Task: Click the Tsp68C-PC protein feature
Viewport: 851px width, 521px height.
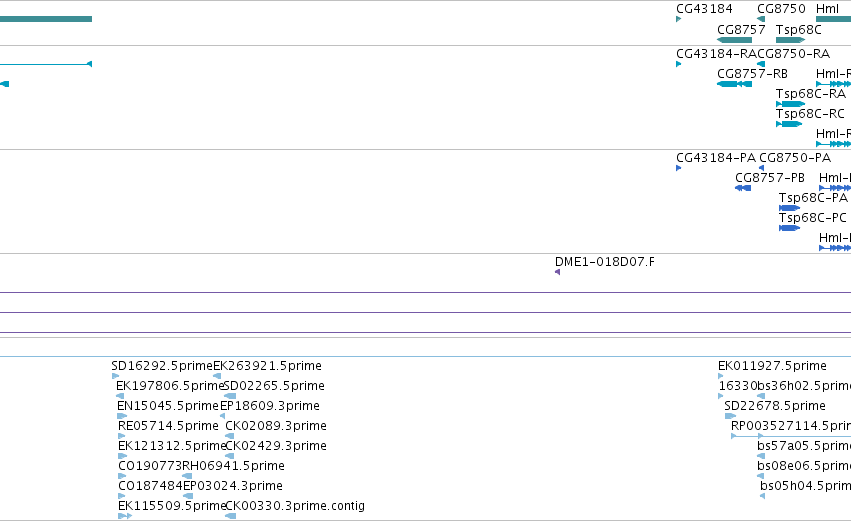Action: pos(790,228)
